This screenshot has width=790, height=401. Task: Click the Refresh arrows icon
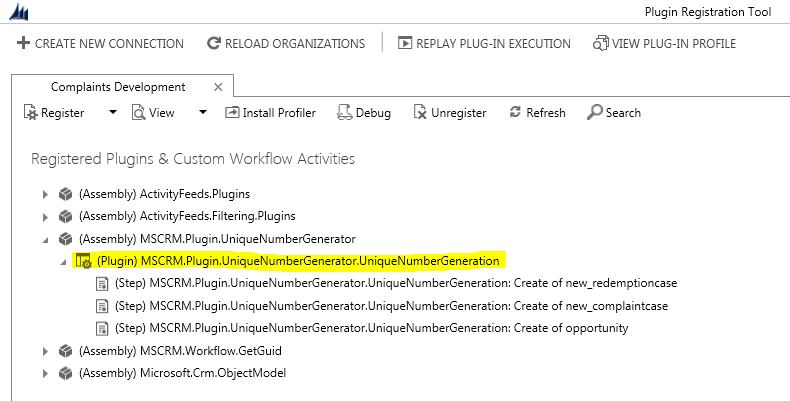[x=515, y=112]
